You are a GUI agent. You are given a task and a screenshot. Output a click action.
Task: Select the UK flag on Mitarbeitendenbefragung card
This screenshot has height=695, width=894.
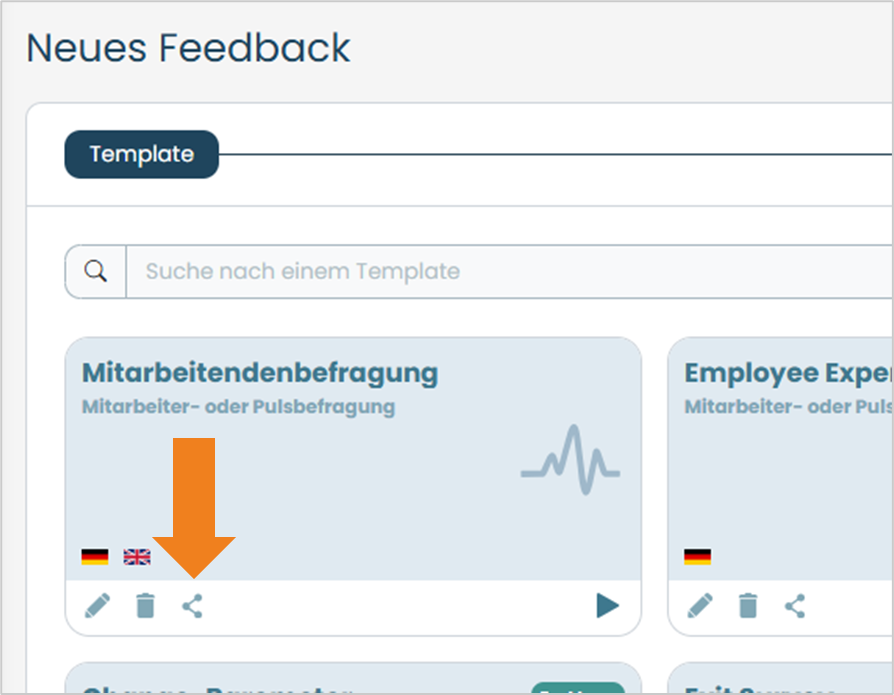coord(137,556)
